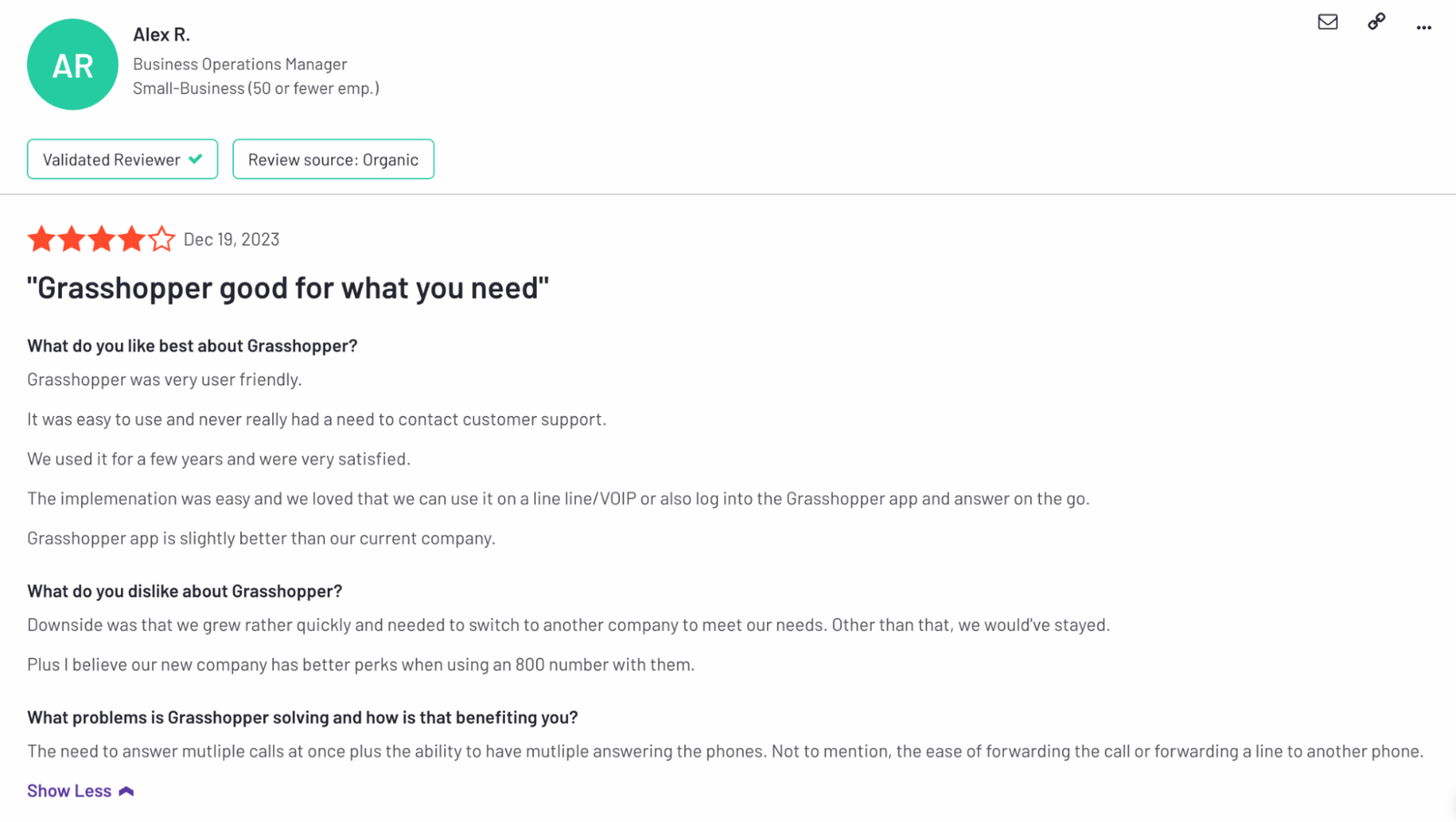Open the "Grasshopper good for what you need" title
1456x822 pixels.
(288, 288)
